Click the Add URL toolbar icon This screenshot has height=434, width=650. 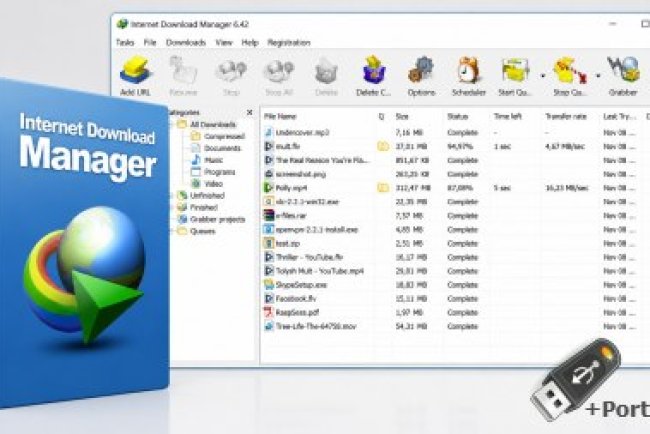pos(135,76)
